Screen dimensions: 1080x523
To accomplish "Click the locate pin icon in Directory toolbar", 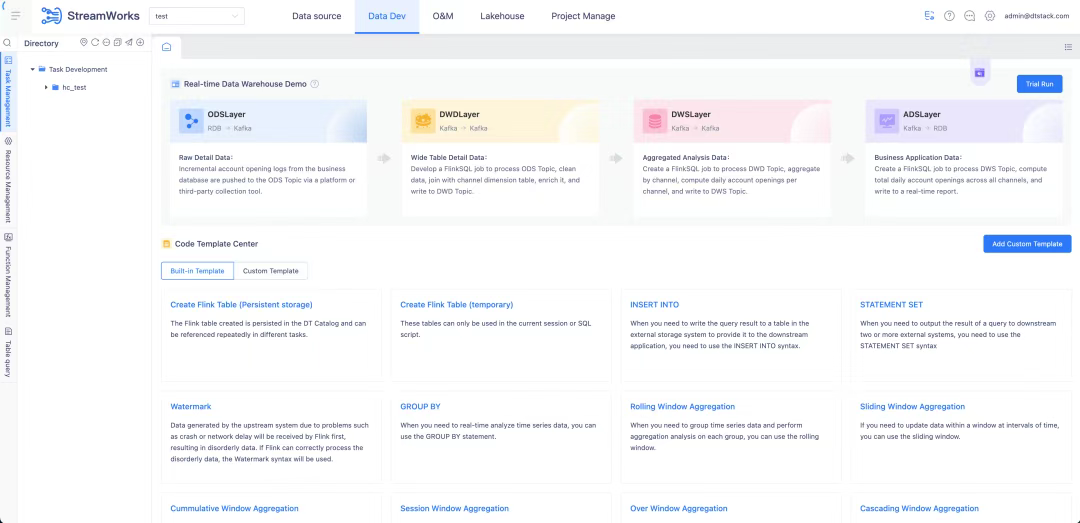I will coord(84,42).
